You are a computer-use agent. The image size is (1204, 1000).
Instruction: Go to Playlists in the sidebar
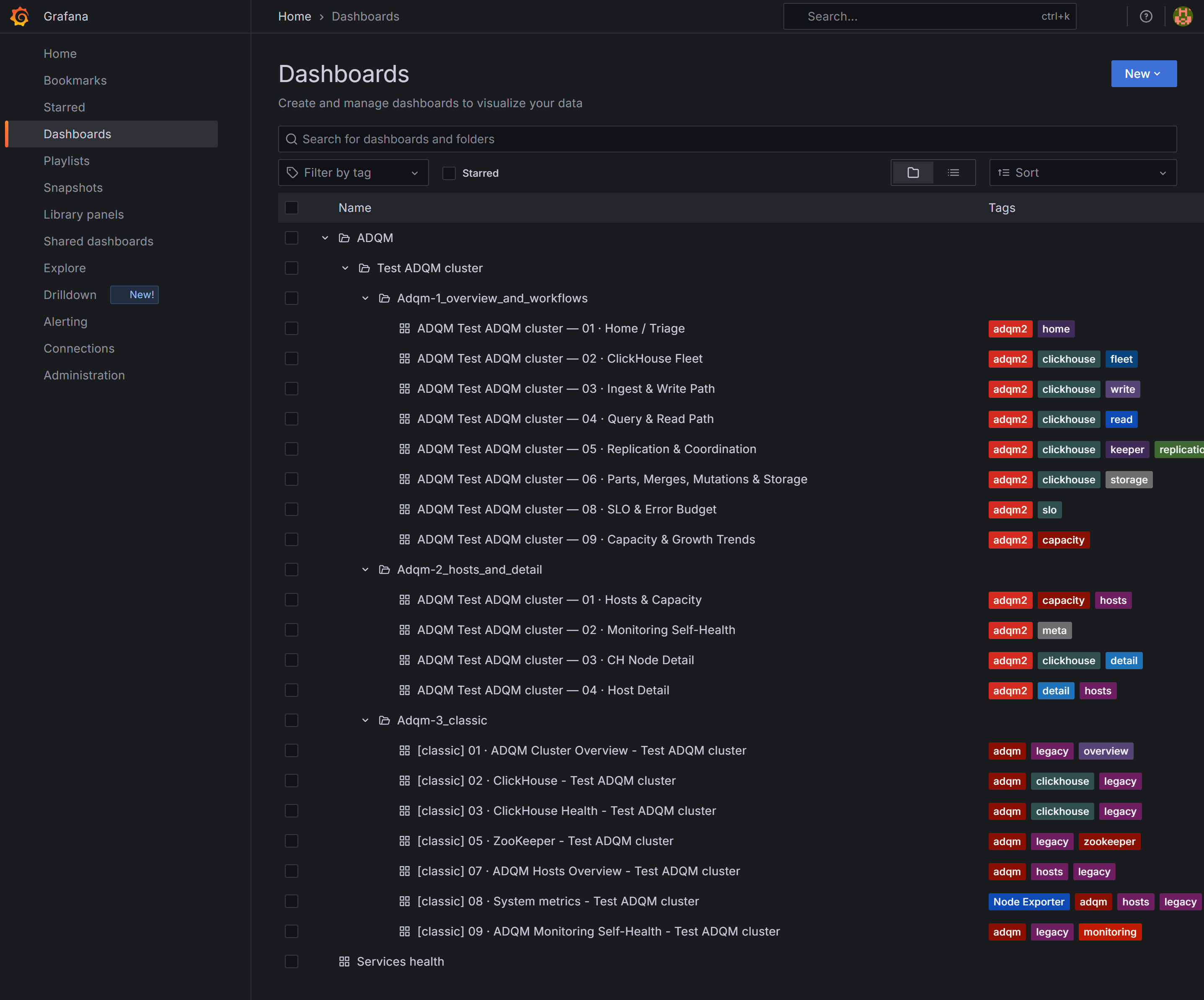tap(67, 161)
